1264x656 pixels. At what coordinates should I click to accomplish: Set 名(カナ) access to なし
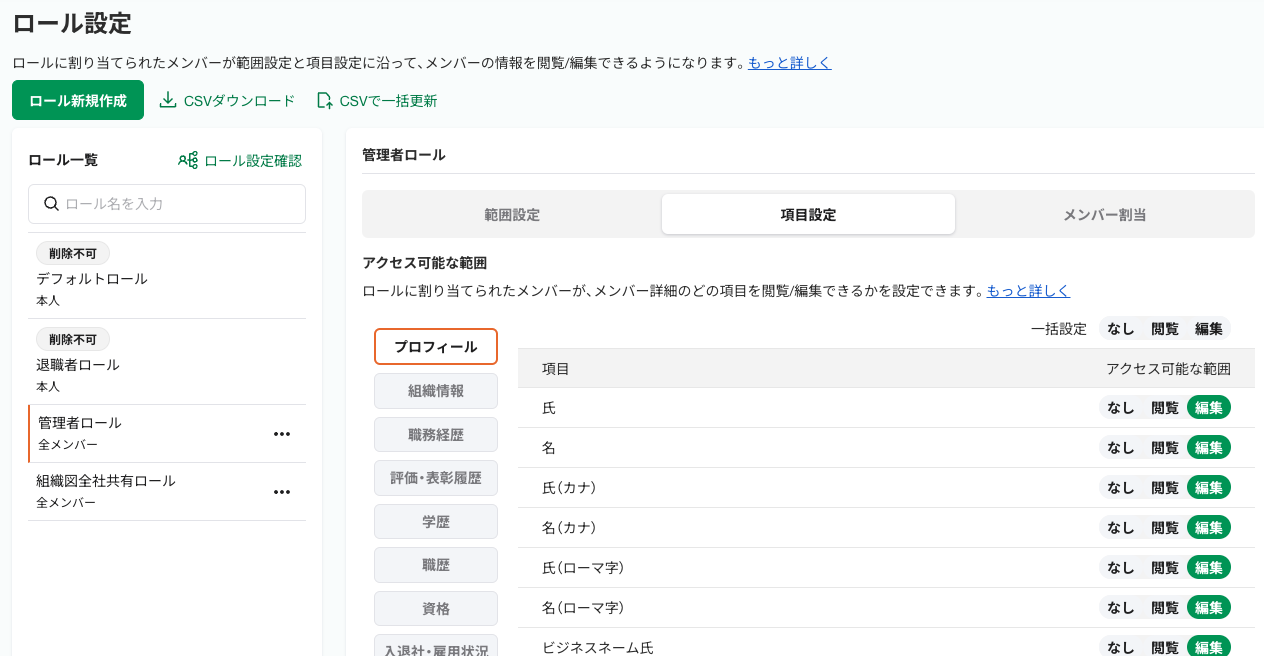[x=1121, y=527]
